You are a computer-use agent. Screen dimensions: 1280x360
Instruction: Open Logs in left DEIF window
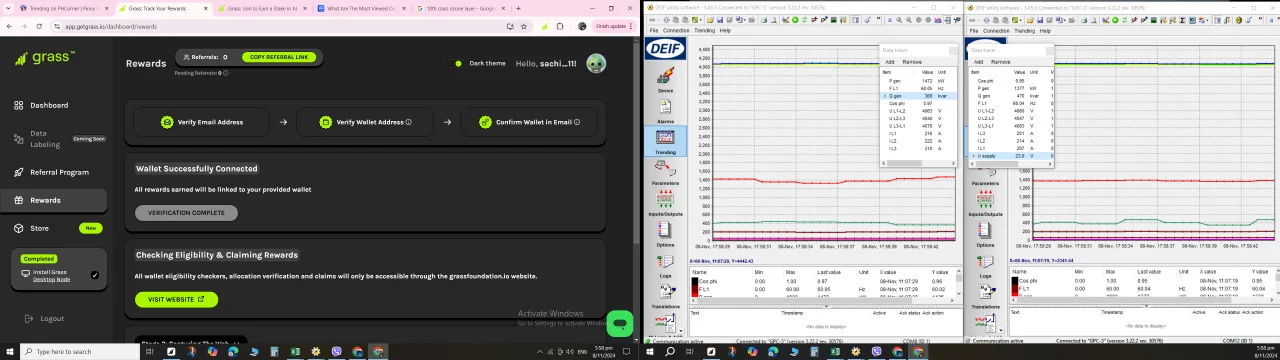[x=665, y=265]
